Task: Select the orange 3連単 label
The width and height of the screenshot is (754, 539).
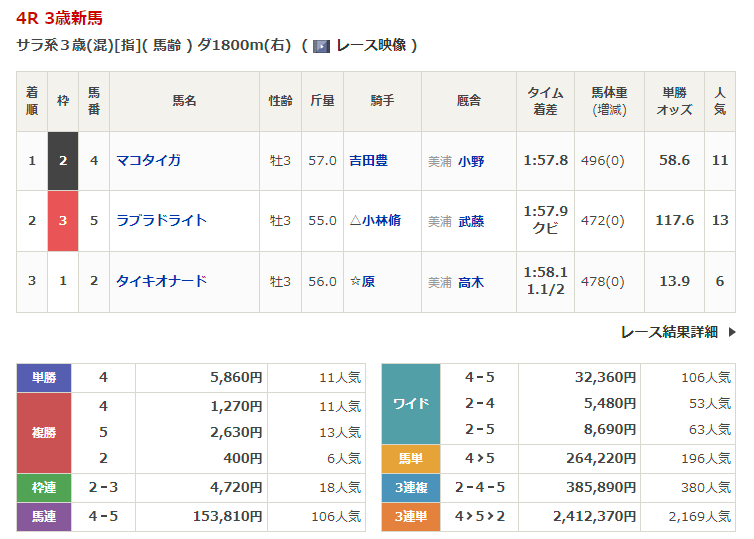Action: coord(410,516)
